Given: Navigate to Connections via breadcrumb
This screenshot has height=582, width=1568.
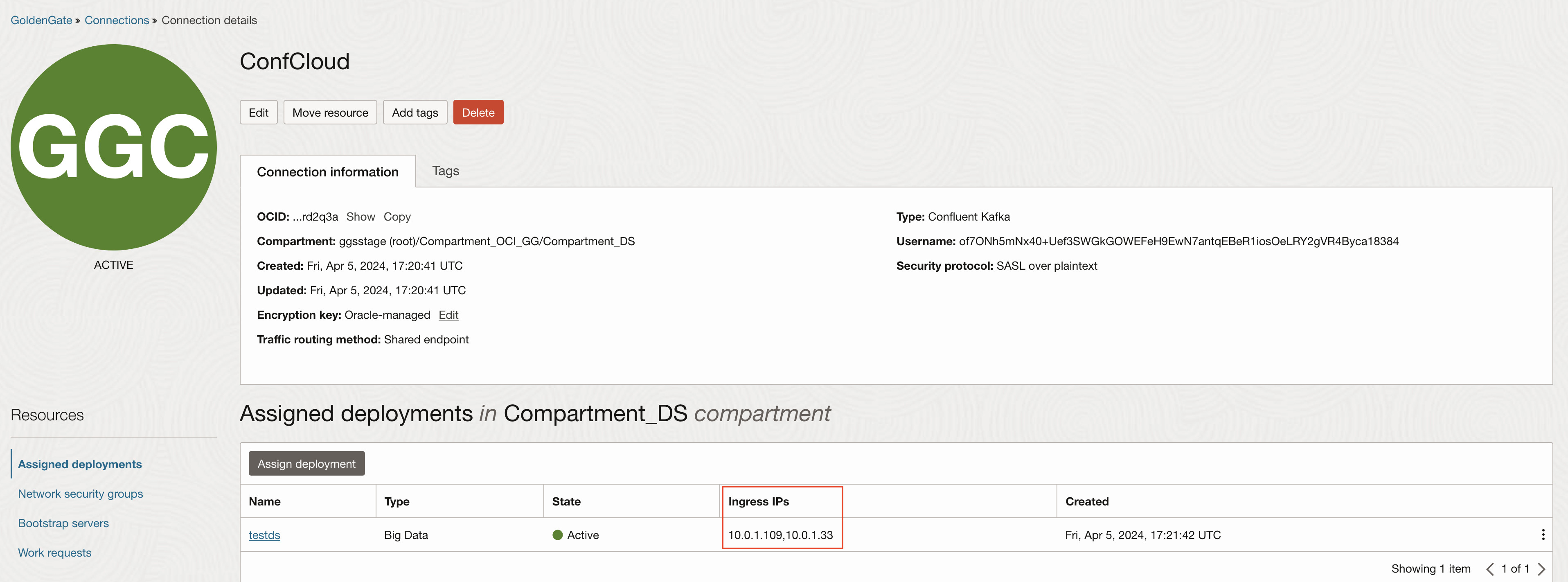Looking at the screenshot, I should (116, 20).
